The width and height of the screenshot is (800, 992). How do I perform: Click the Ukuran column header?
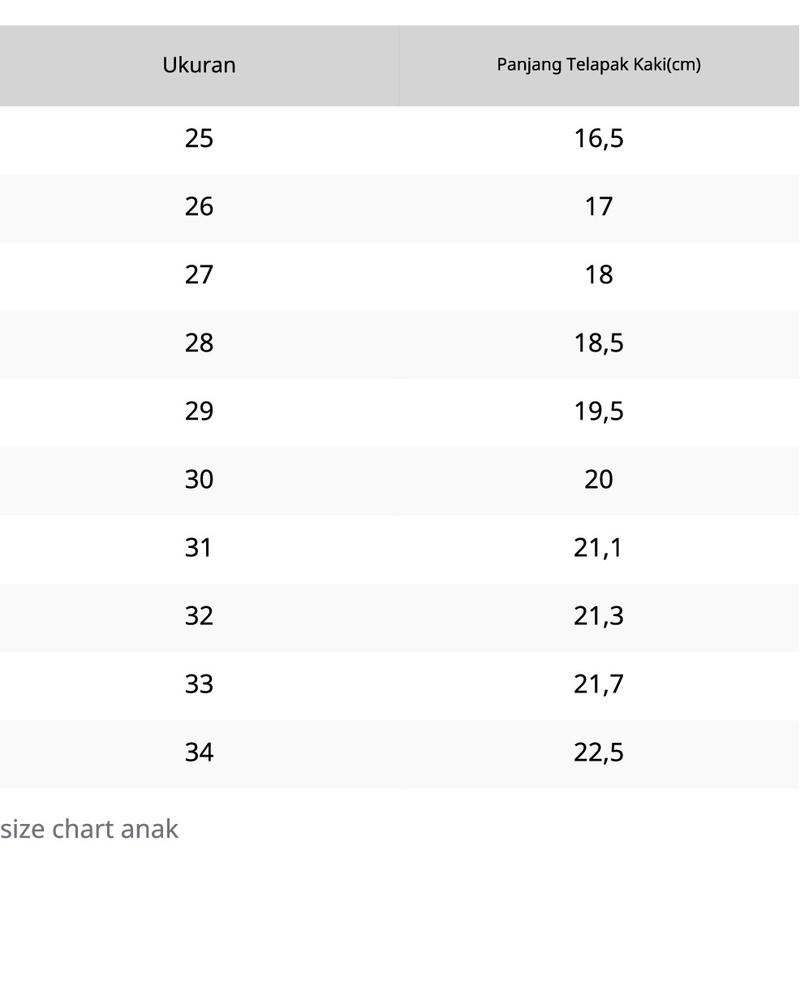point(199,65)
